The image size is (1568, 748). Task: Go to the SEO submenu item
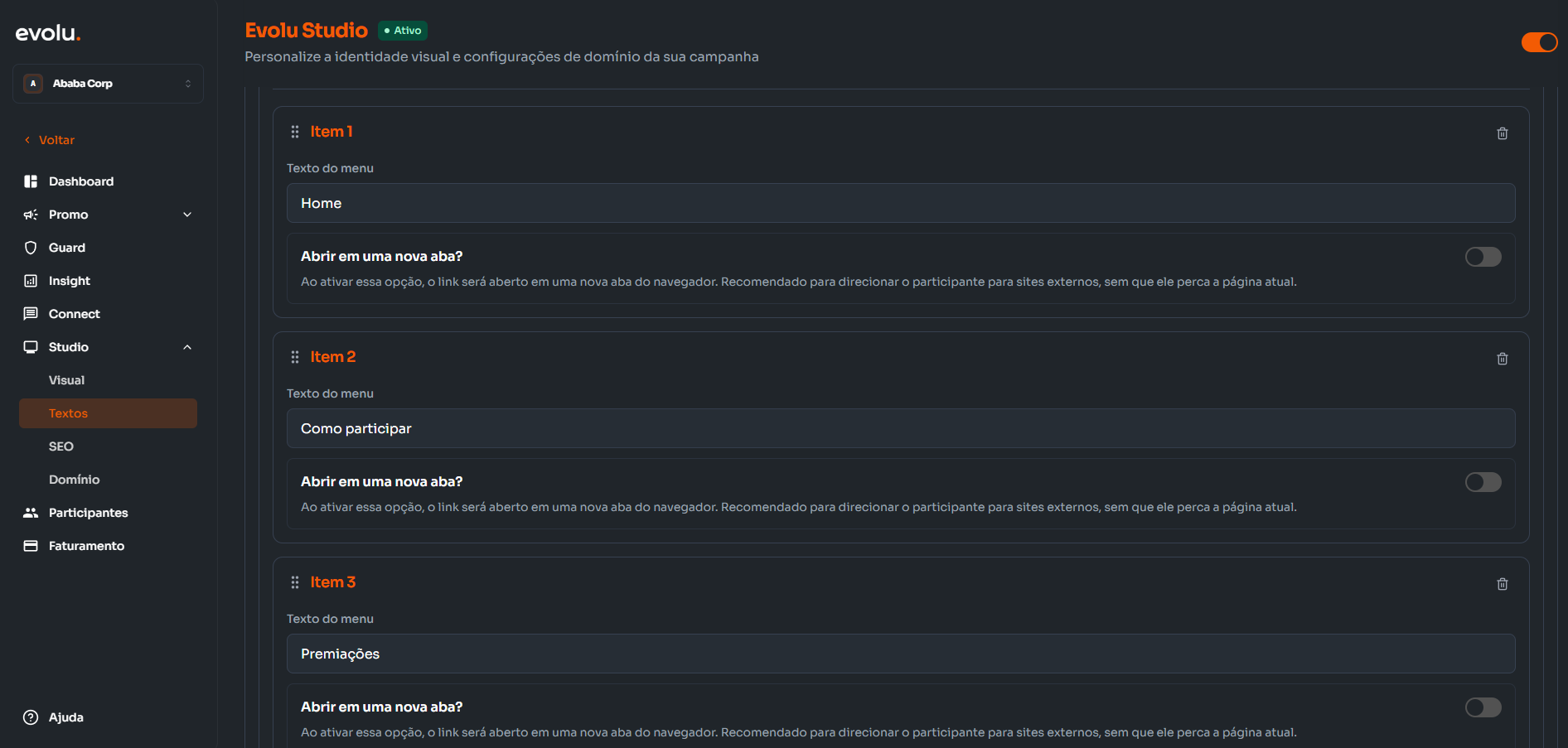pyautogui.click(x=61, y=446)
